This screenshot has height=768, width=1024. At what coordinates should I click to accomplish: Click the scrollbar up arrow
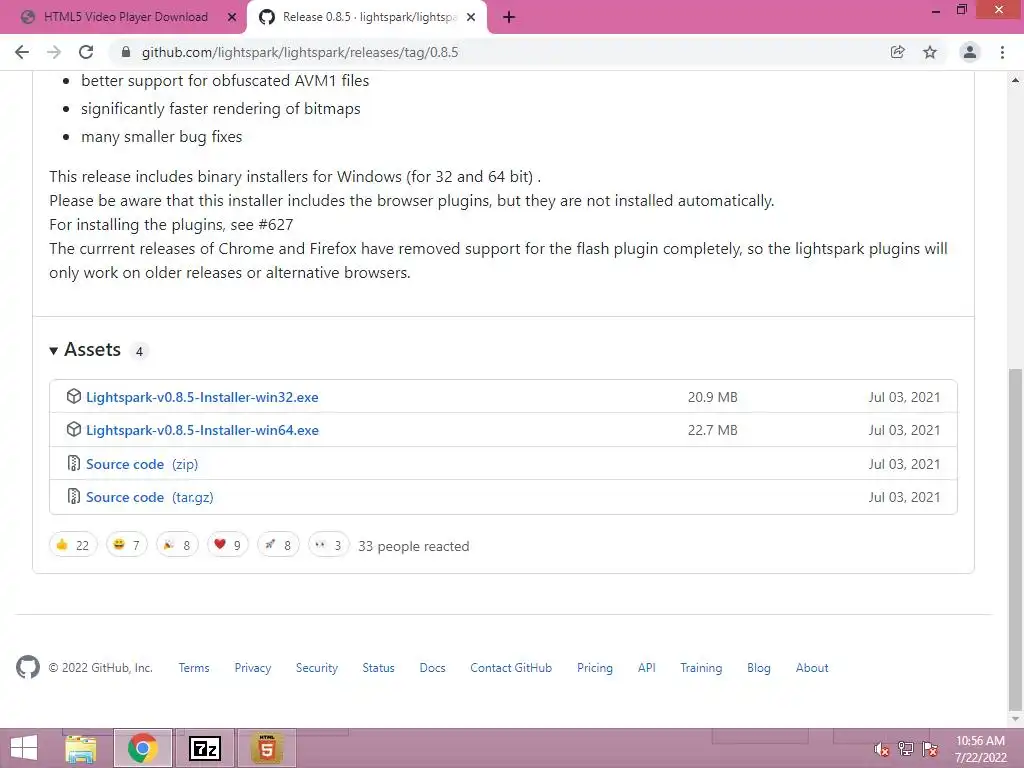(x=1015, y=80)
